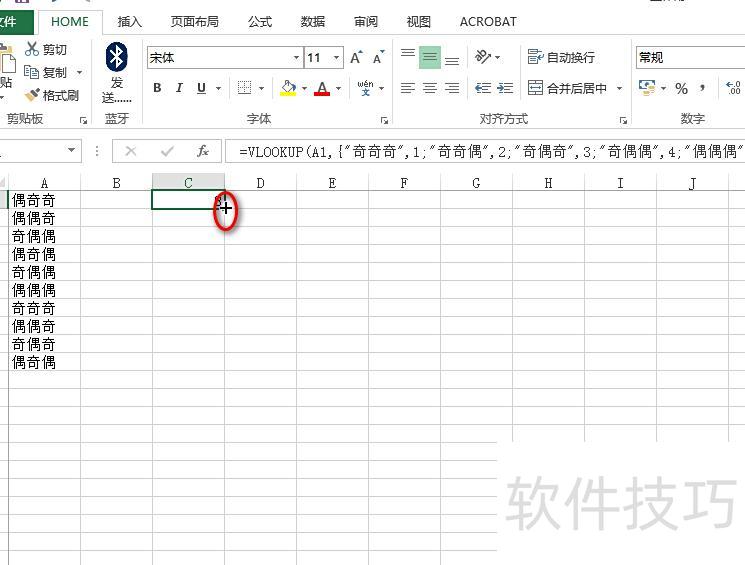Select the A-column cell reading 奇偶奇
The height and width of the screenshot is (565, 745).
[44, 344]
